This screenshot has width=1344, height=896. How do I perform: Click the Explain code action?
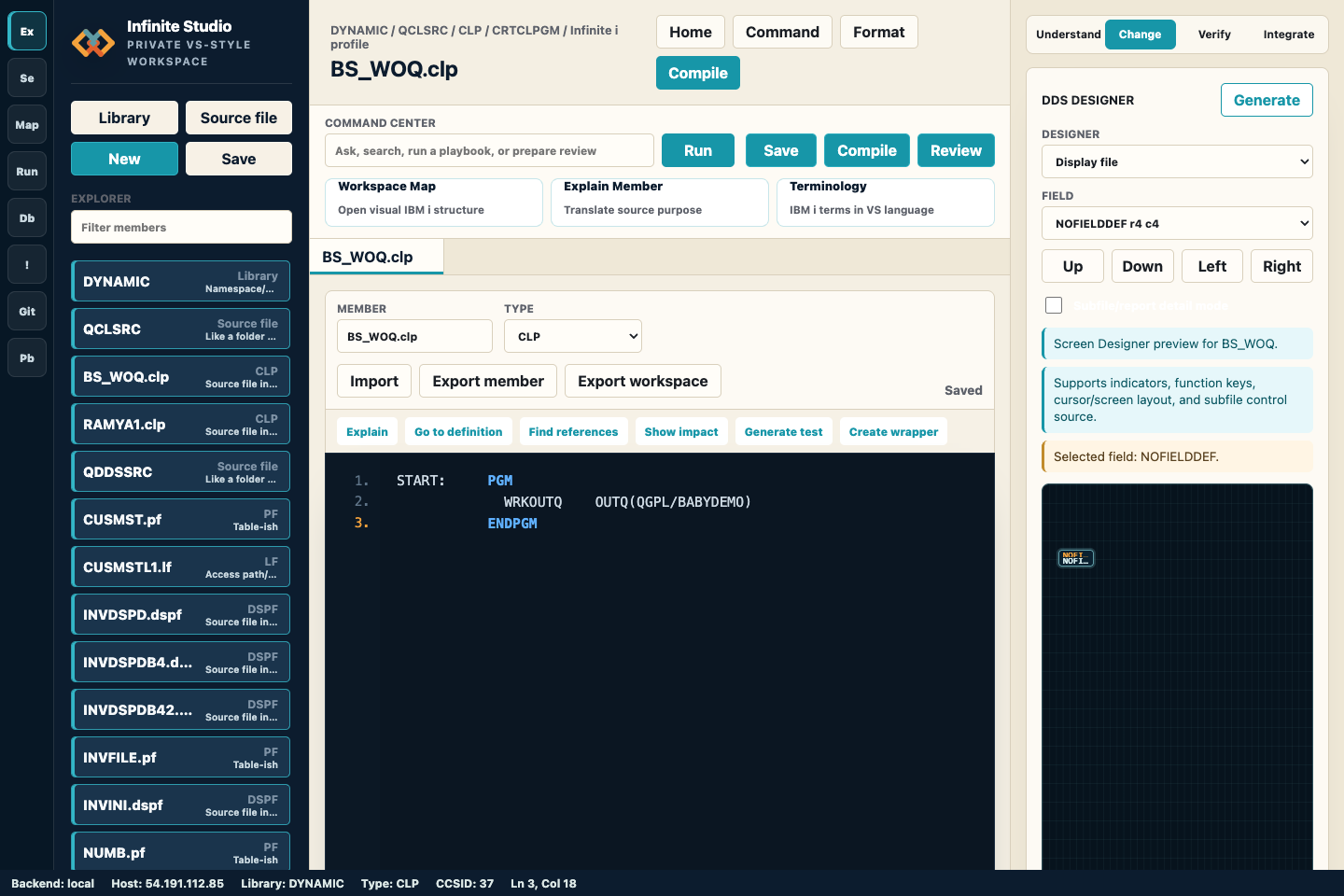pyautogui.click(x=367, y=431)
